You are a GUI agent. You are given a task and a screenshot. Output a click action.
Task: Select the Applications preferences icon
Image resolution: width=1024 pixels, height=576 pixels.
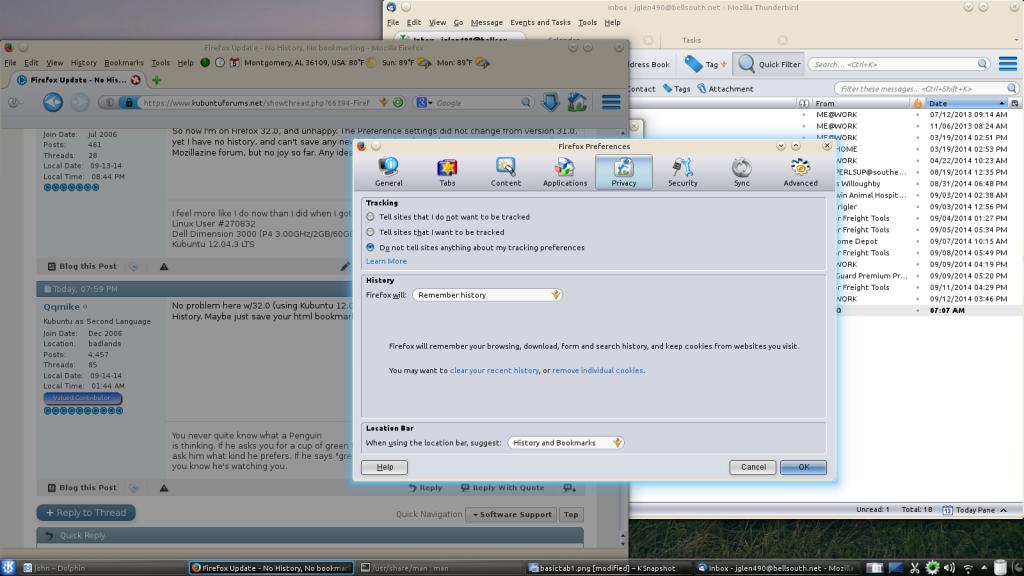click(565, 172)
